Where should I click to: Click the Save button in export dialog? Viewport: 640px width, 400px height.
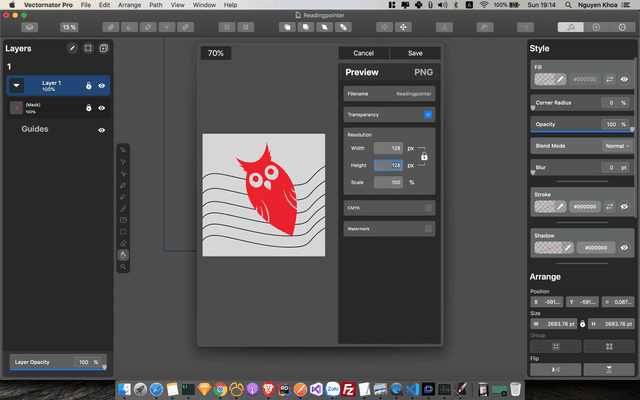click(415, 53)
